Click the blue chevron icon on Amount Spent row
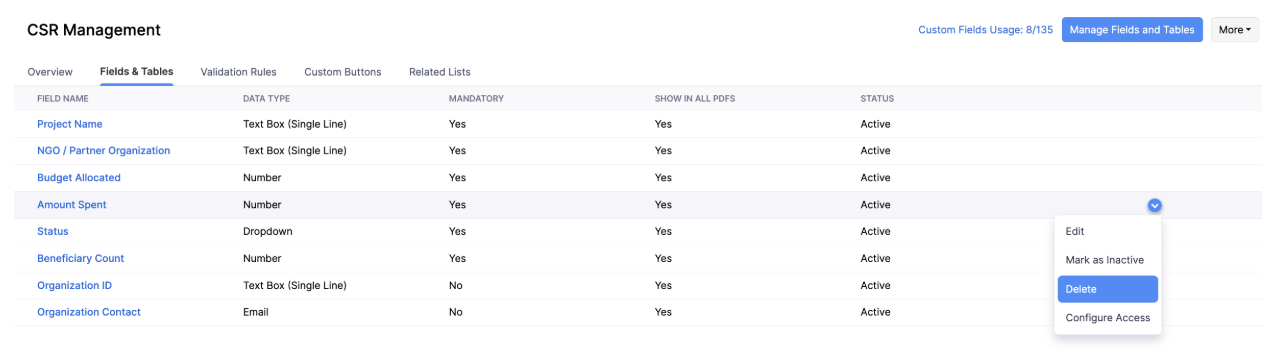Image resolution: width=1280 pixels, height=362 pixels. pyautogui.click(x=1155, y=205)
